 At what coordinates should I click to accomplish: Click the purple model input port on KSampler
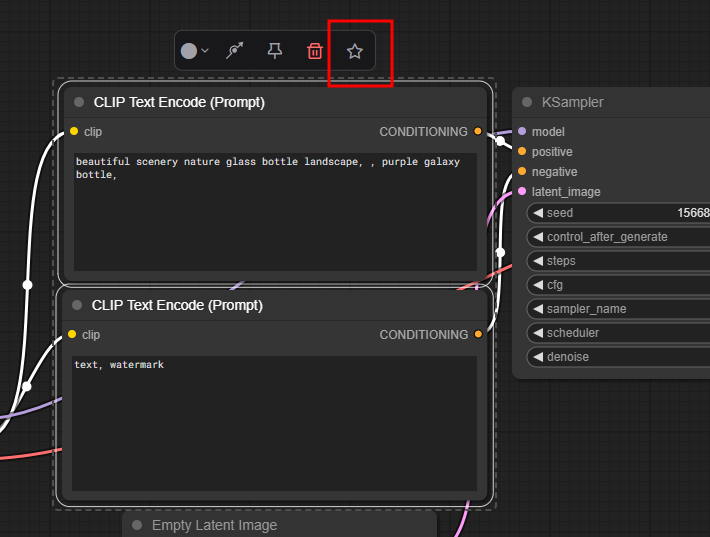pos(522,131)
